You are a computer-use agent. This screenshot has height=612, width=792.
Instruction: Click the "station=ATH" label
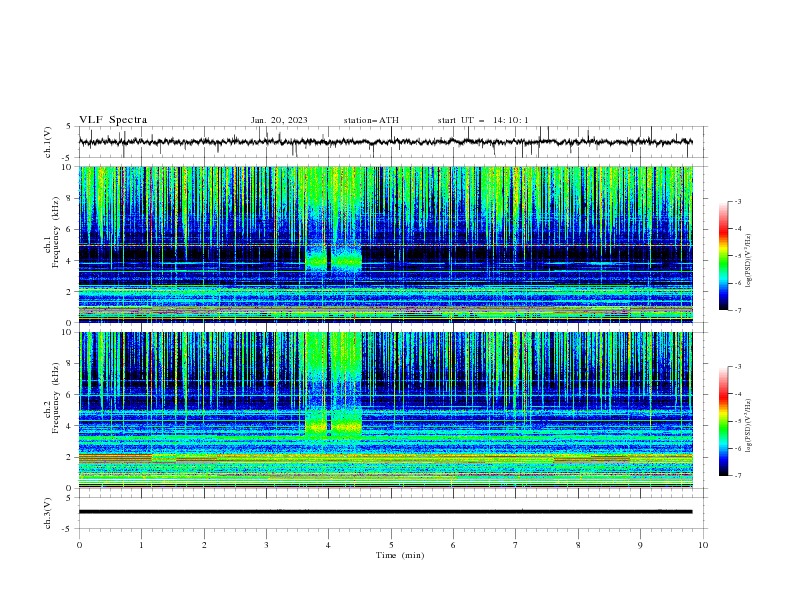(x=371, y=120)
